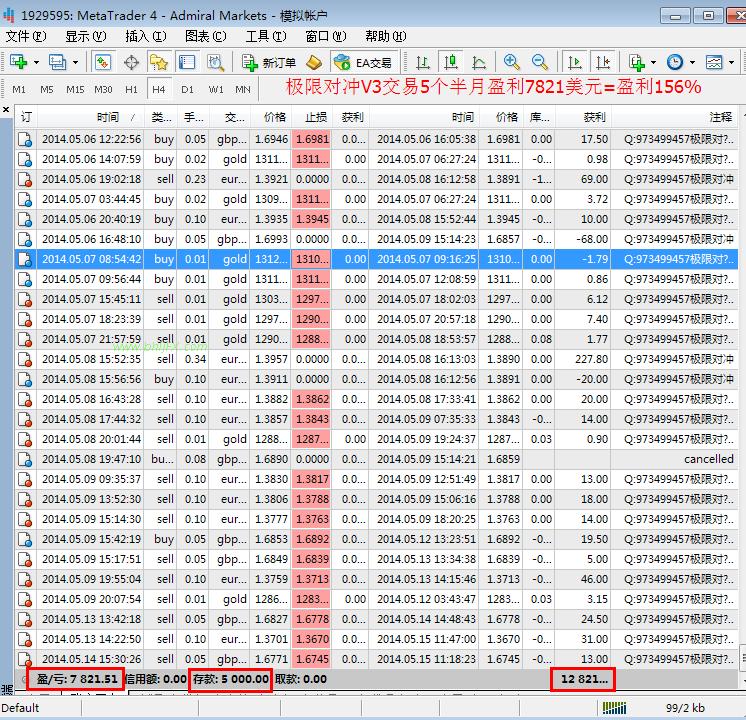Select the row with profit 227.80
Image resolution: width=746 pixels, height=720 pixels.
[377, 359]
